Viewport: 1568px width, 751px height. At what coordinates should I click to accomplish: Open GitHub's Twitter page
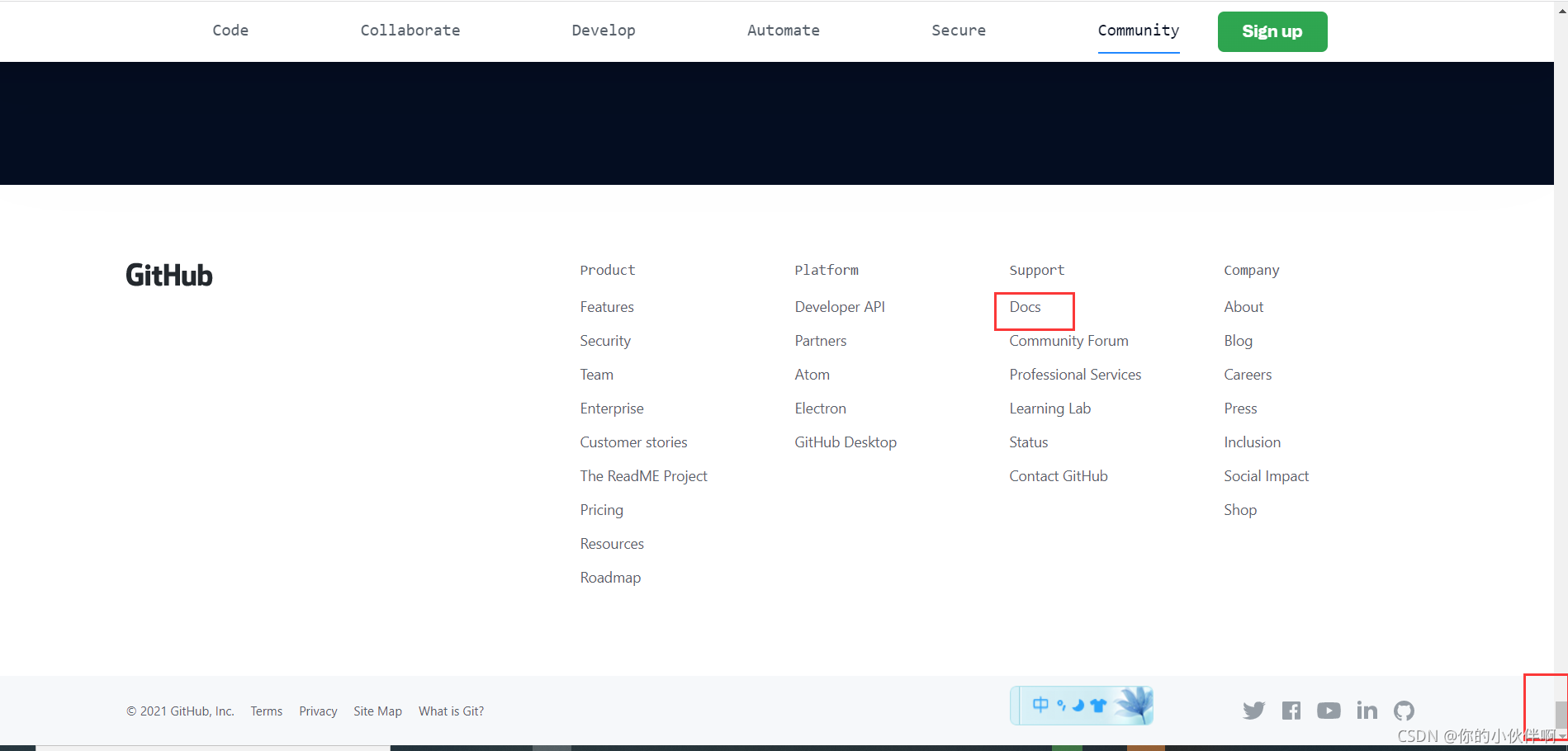point(1253,711)
